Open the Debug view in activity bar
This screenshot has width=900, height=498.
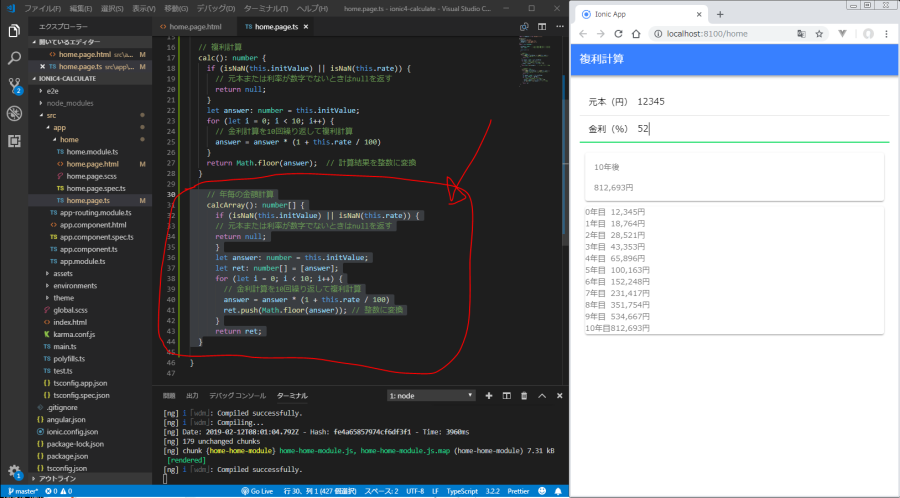[14, 113]
